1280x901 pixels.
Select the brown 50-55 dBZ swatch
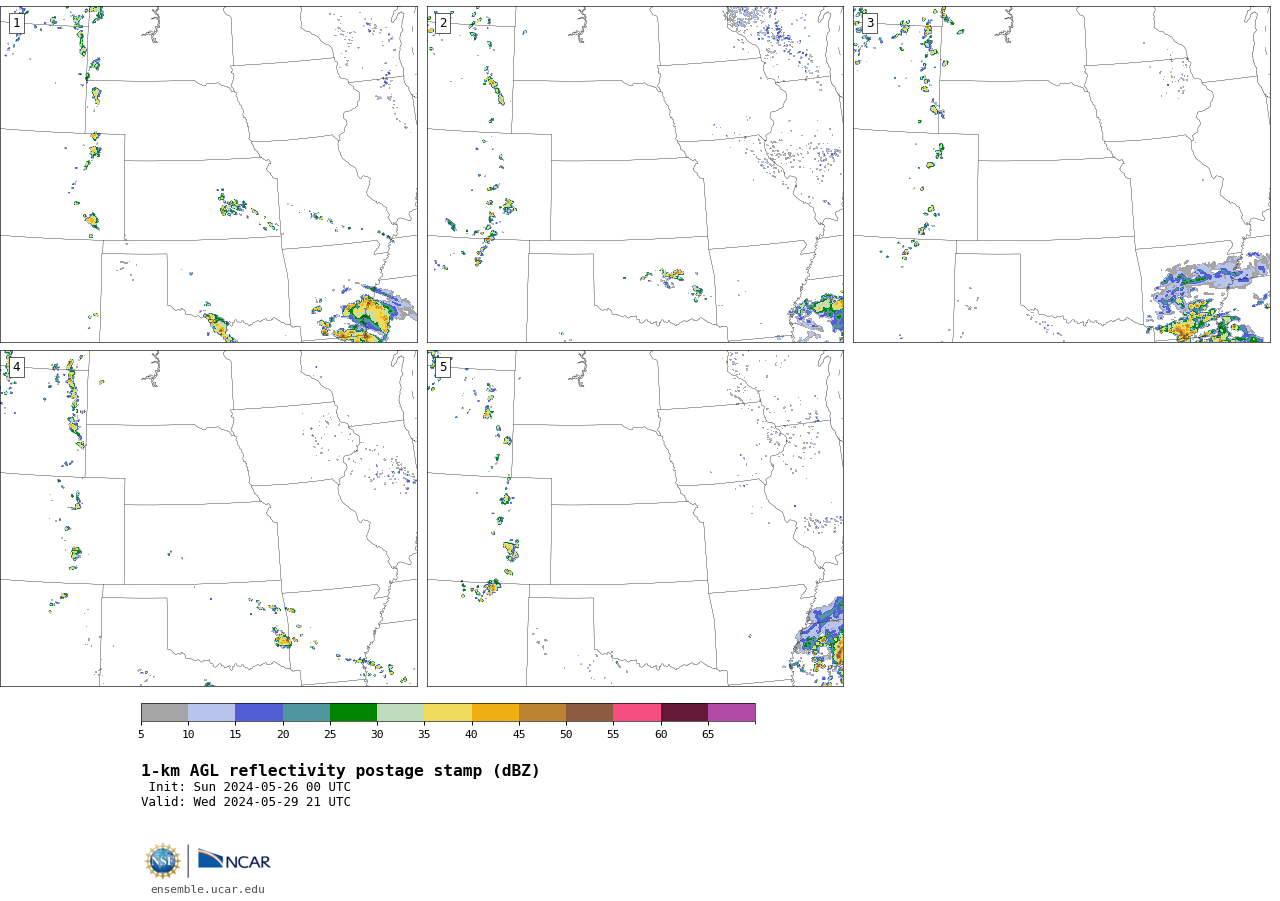point(589,712)
